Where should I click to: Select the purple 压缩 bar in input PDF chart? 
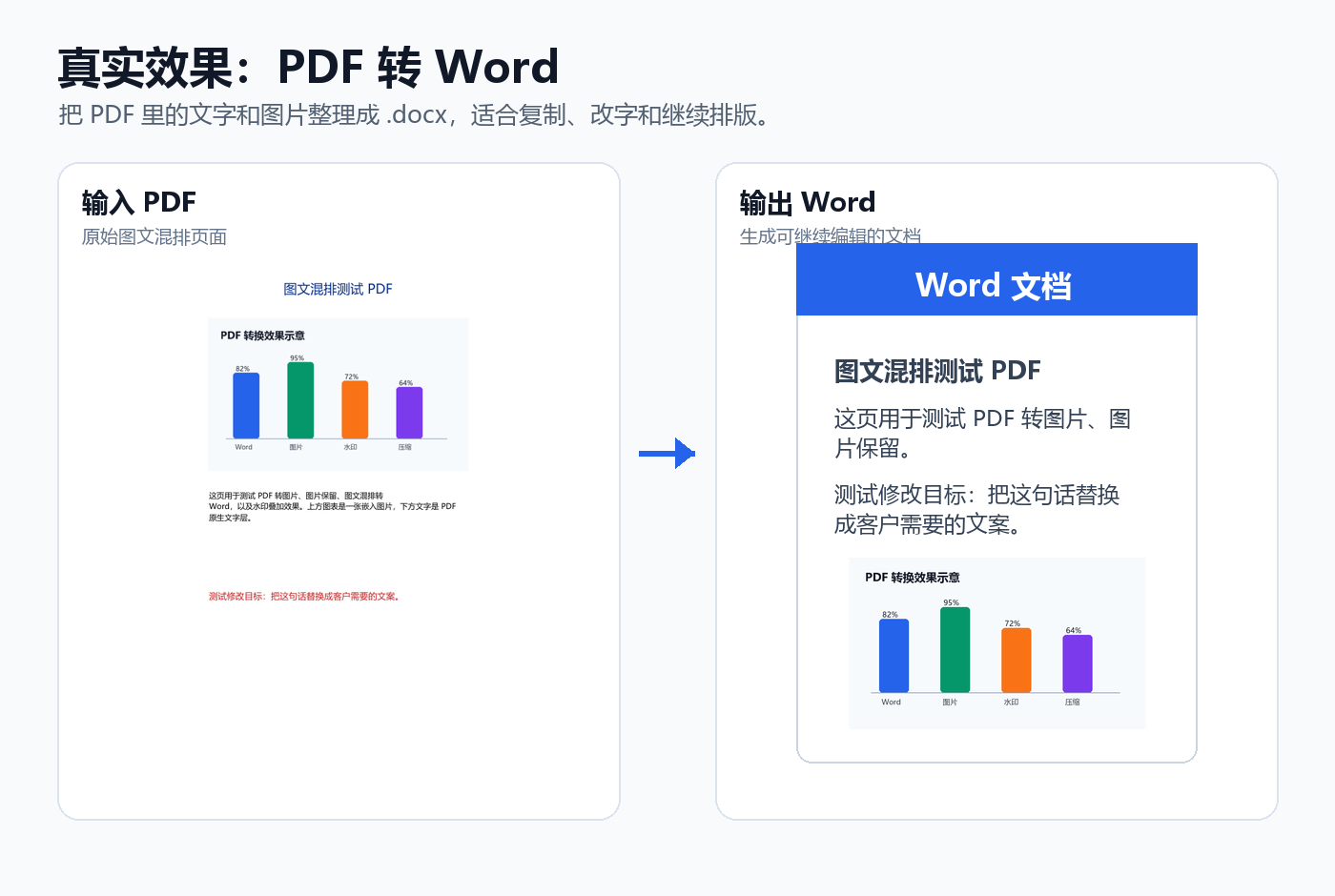click(409, 413)
